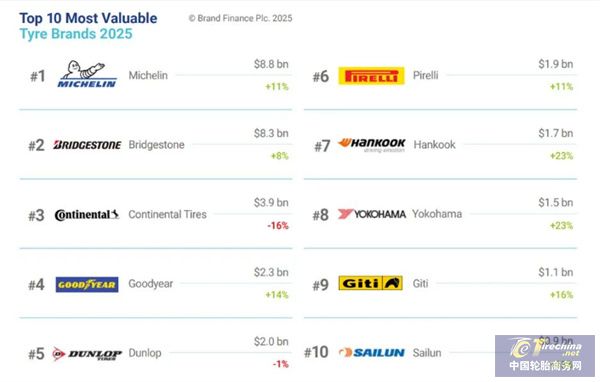Click the Michelin man logo
This screenshot has height=382, width=600.
coord(87,74)
